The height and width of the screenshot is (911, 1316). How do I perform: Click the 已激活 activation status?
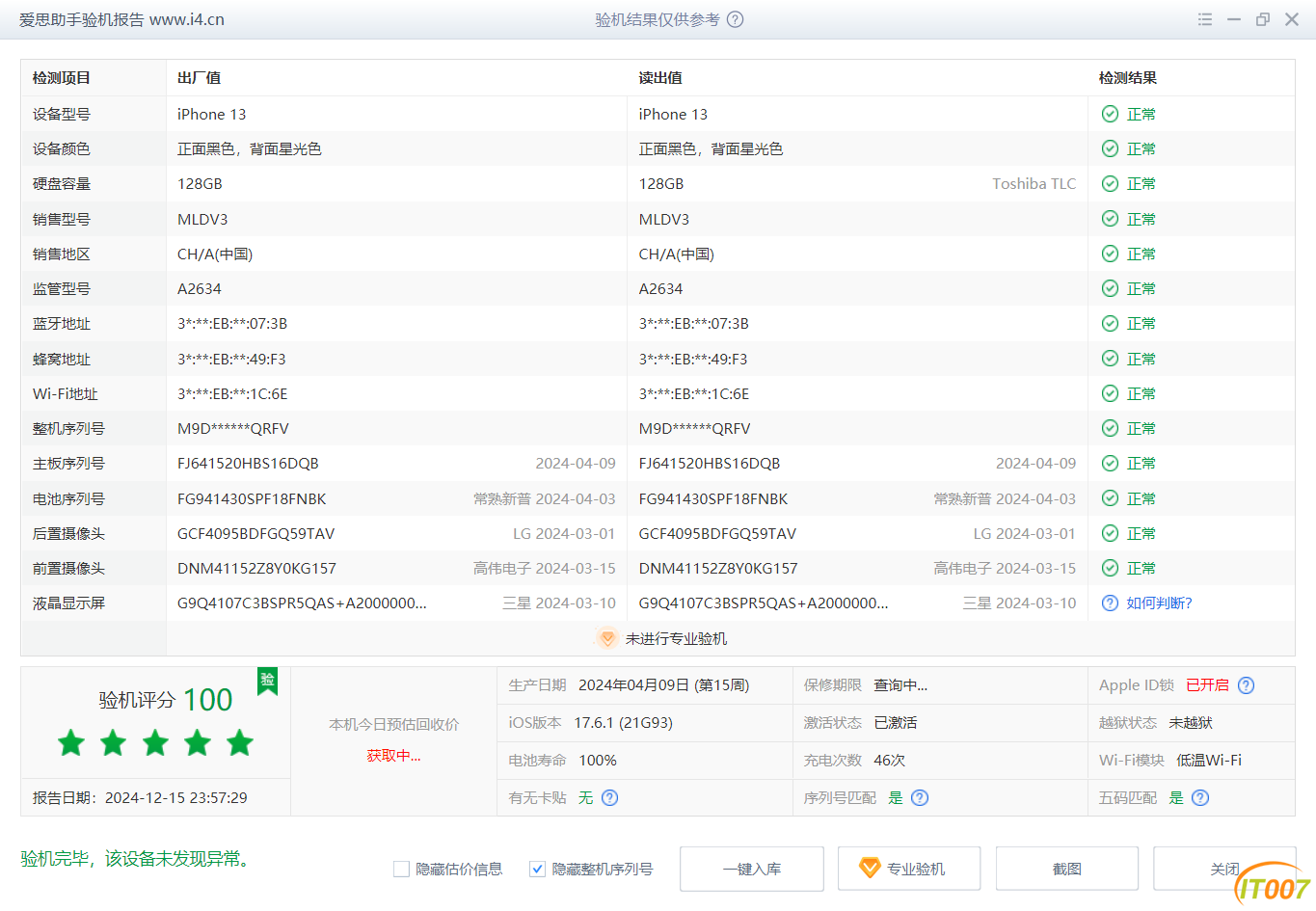click(x=896, y=722)
